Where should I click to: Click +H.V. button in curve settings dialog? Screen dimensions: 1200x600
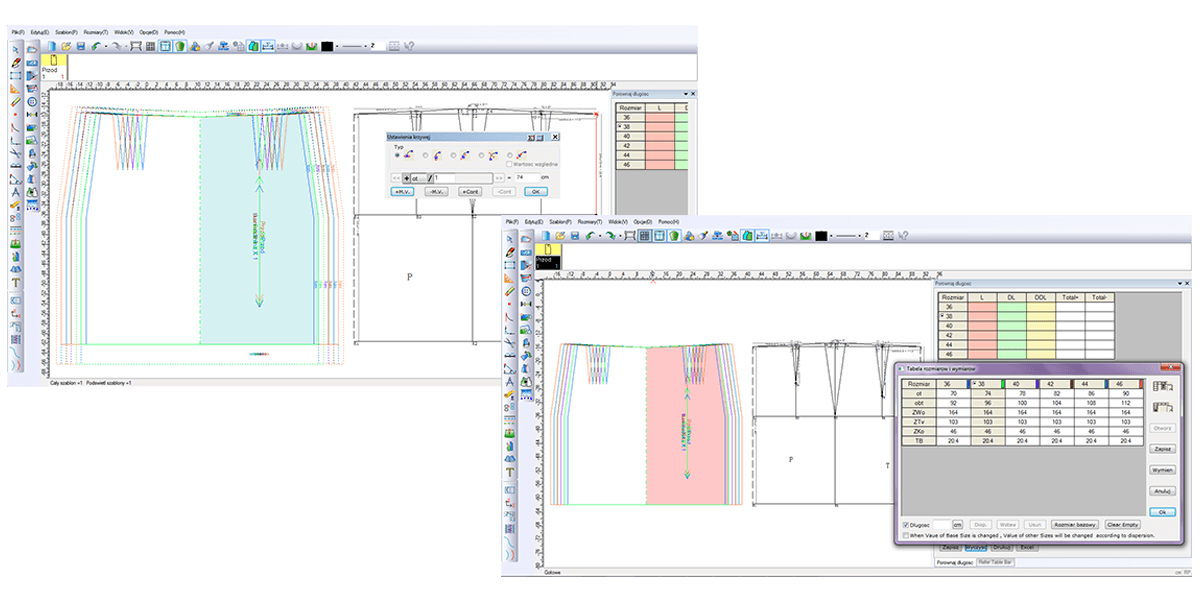click(402, 192)
